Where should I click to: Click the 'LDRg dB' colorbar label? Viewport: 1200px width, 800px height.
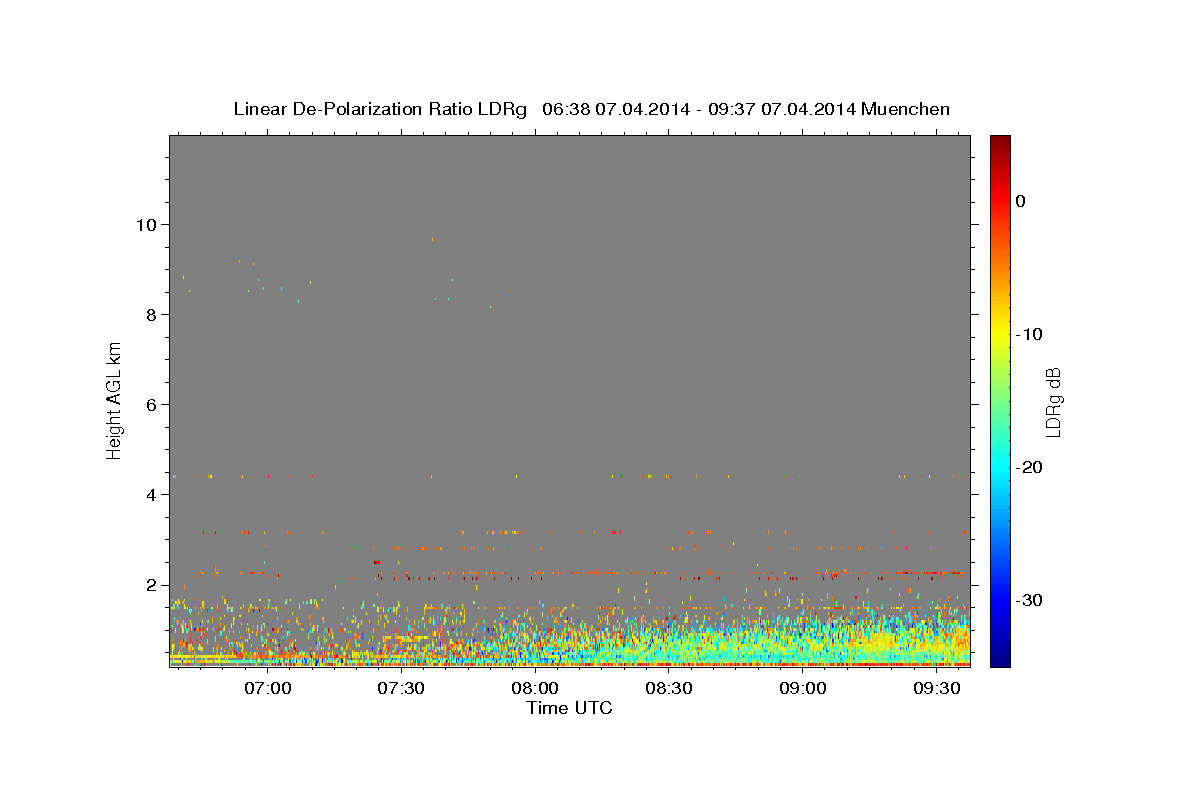[x=1052, y=401]
